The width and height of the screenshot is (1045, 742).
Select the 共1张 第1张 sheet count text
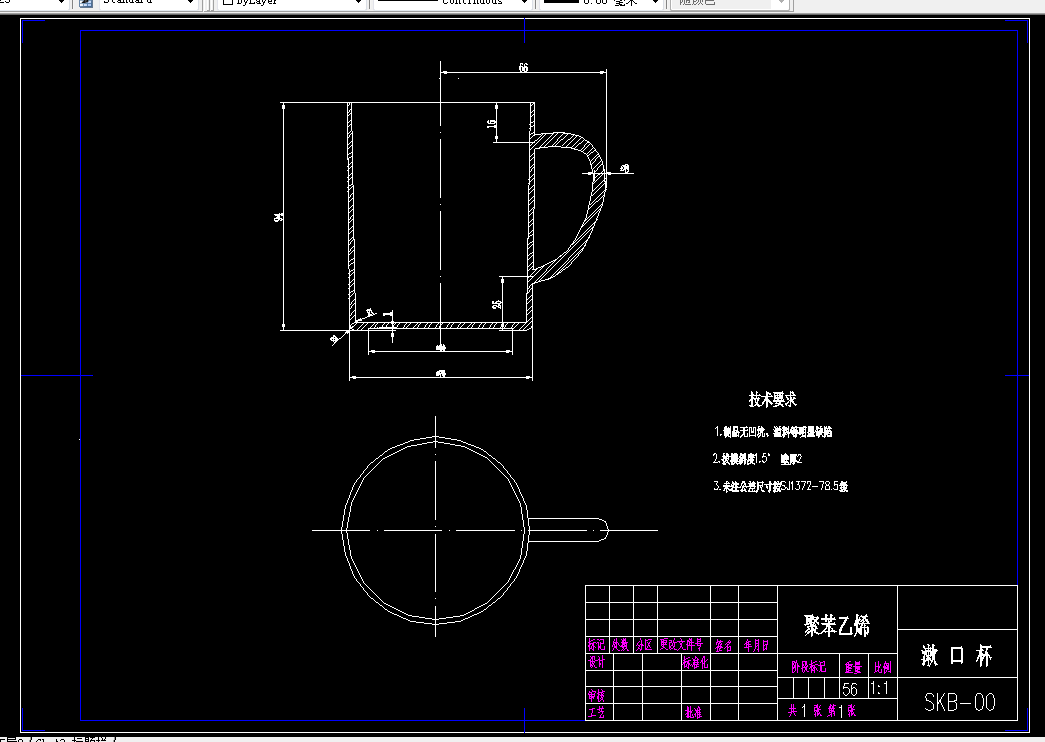[822, 711]
